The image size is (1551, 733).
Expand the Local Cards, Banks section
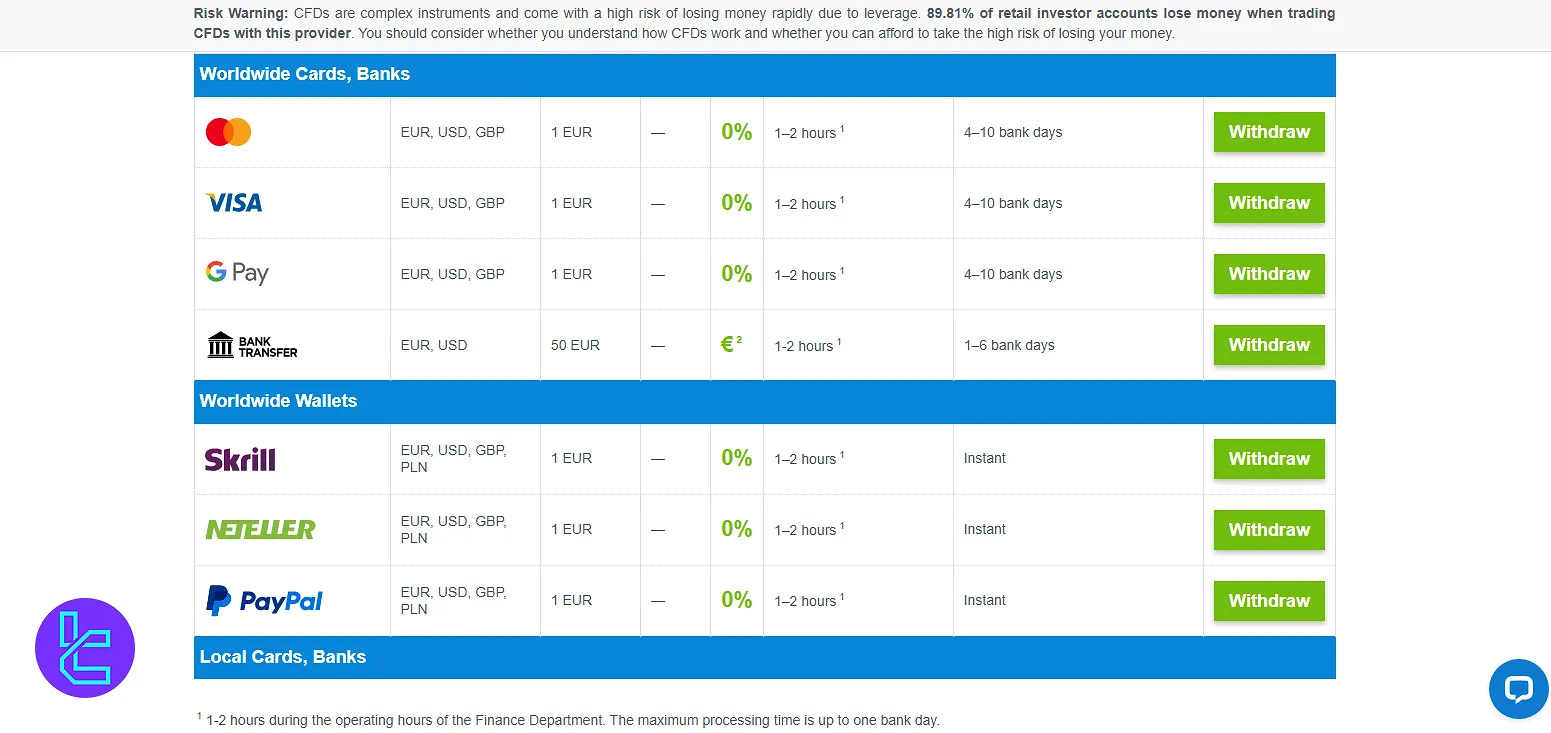point(283,657)
